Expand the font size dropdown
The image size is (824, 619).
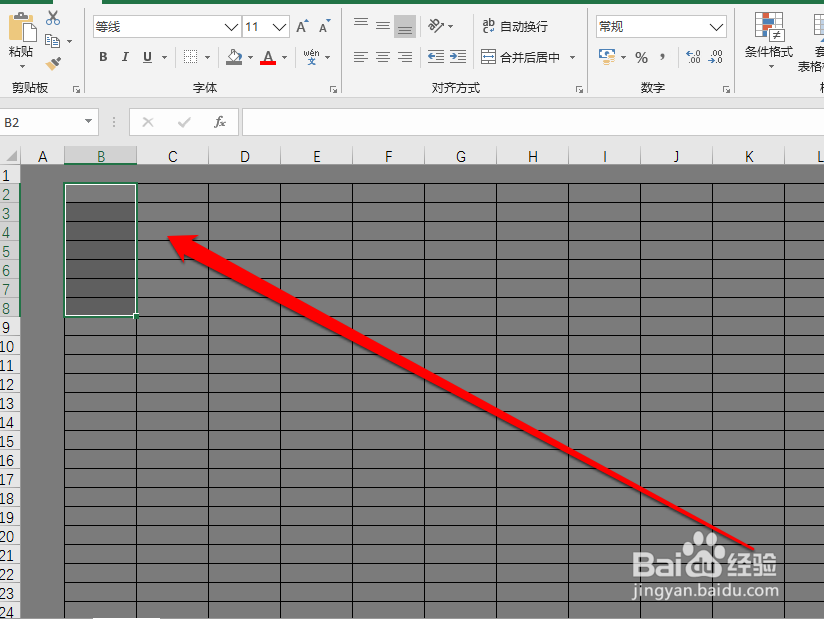pyautogui.click(x=278, y=26)
